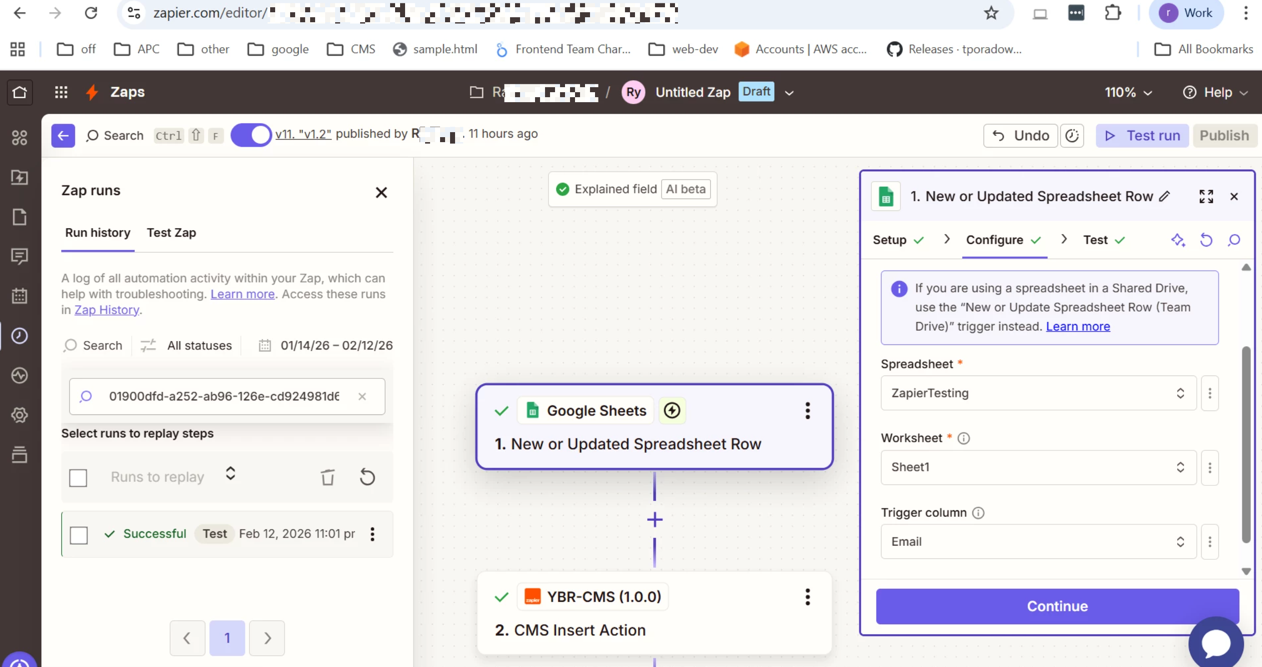Click the Zap History clock icon in sidebar

tap(20, 336)
